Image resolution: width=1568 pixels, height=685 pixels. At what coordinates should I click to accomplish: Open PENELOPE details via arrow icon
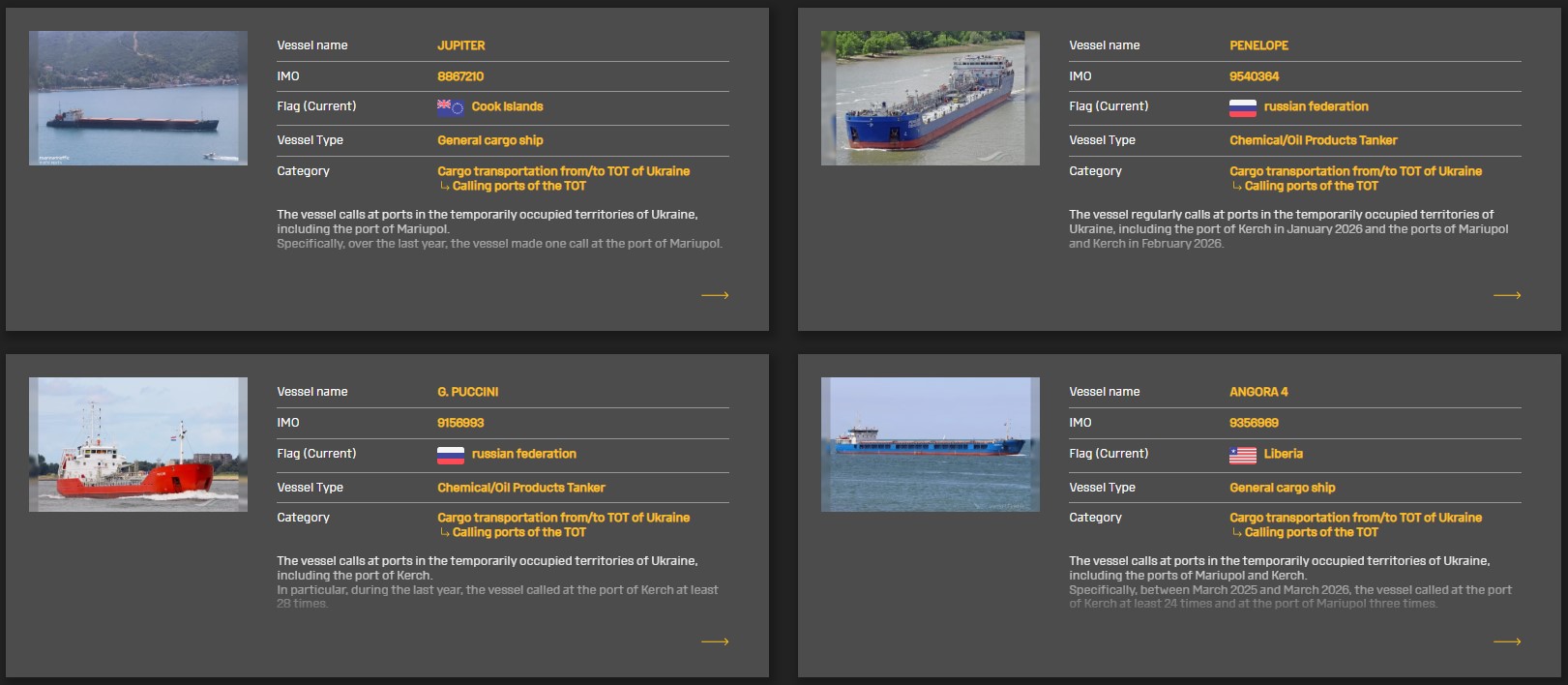click(x=1506, y=295)
